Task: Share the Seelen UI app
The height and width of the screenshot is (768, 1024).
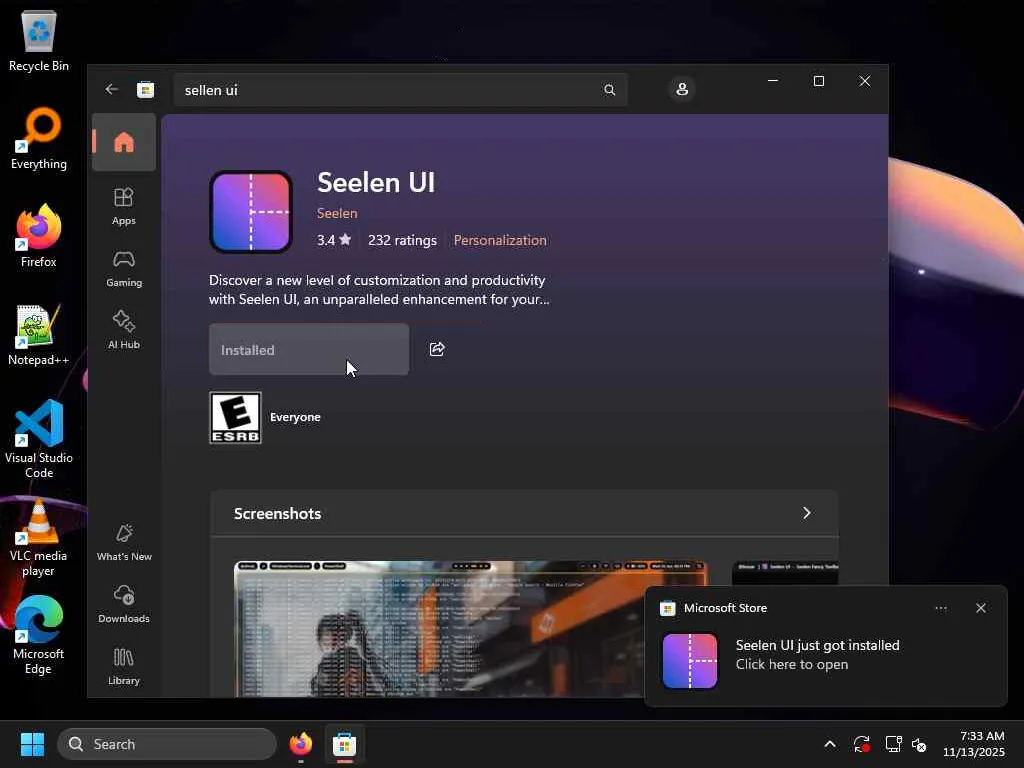Action: tap(437, 349)
